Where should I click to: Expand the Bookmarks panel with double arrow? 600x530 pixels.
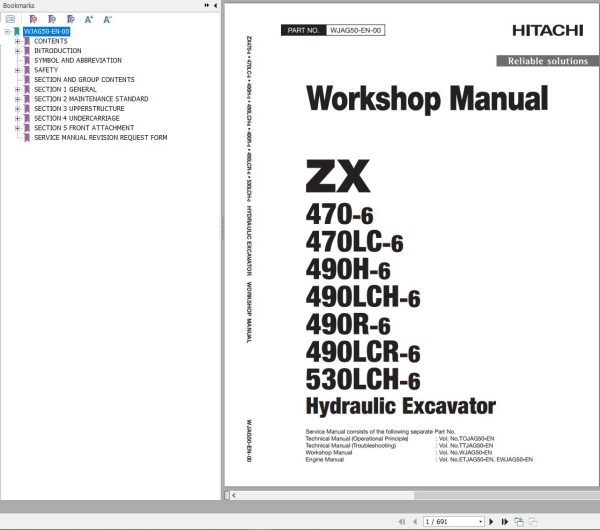click(207, 5)
